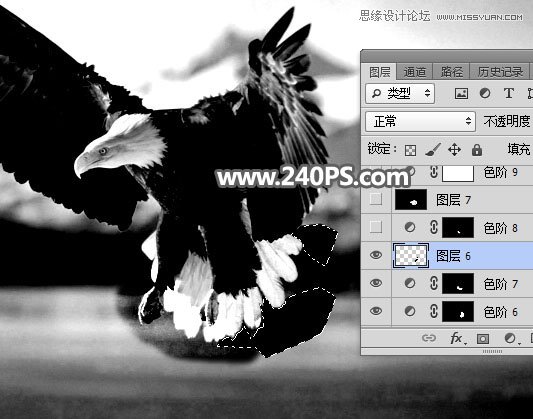This screenshot has width=533, height=419.
Task: Select the 色阶 9 mask thumbnail
Action: coord(458,173)
